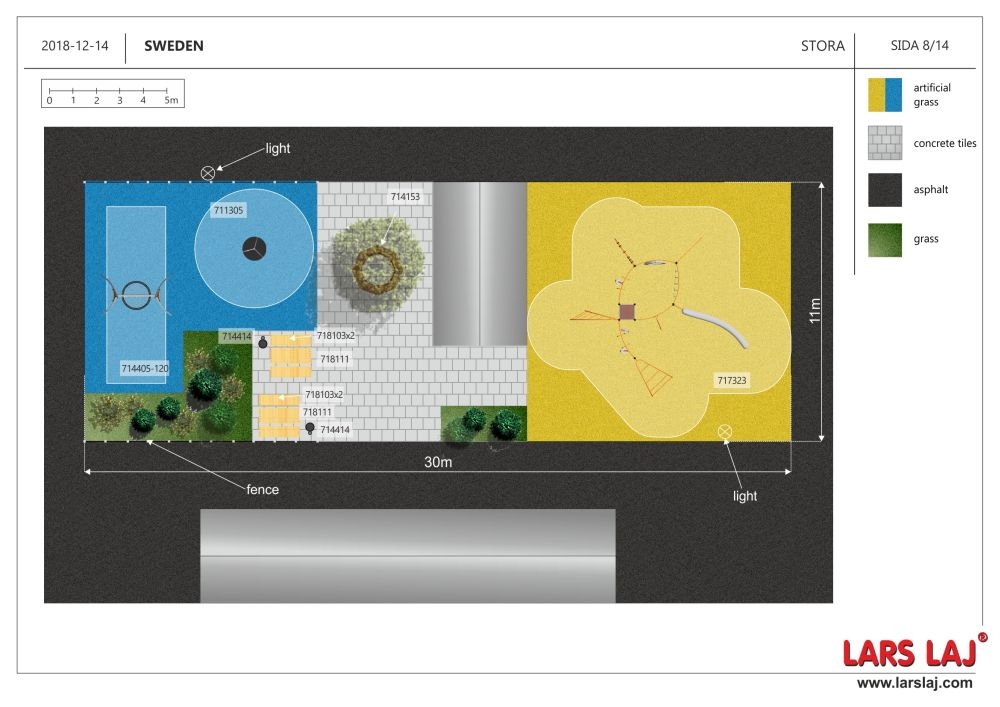Click the red square climbing tower
Screen dimensions: 1000x707
[627, 312]
